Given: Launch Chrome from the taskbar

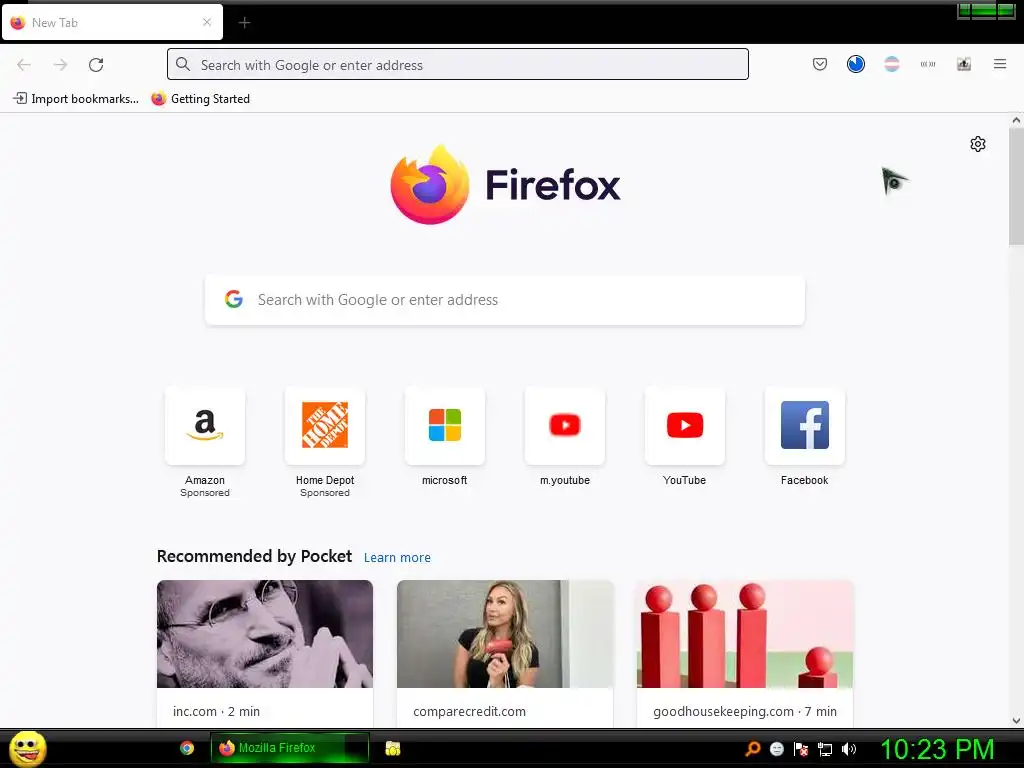Looking at the screenshot, I should point(187,748).
